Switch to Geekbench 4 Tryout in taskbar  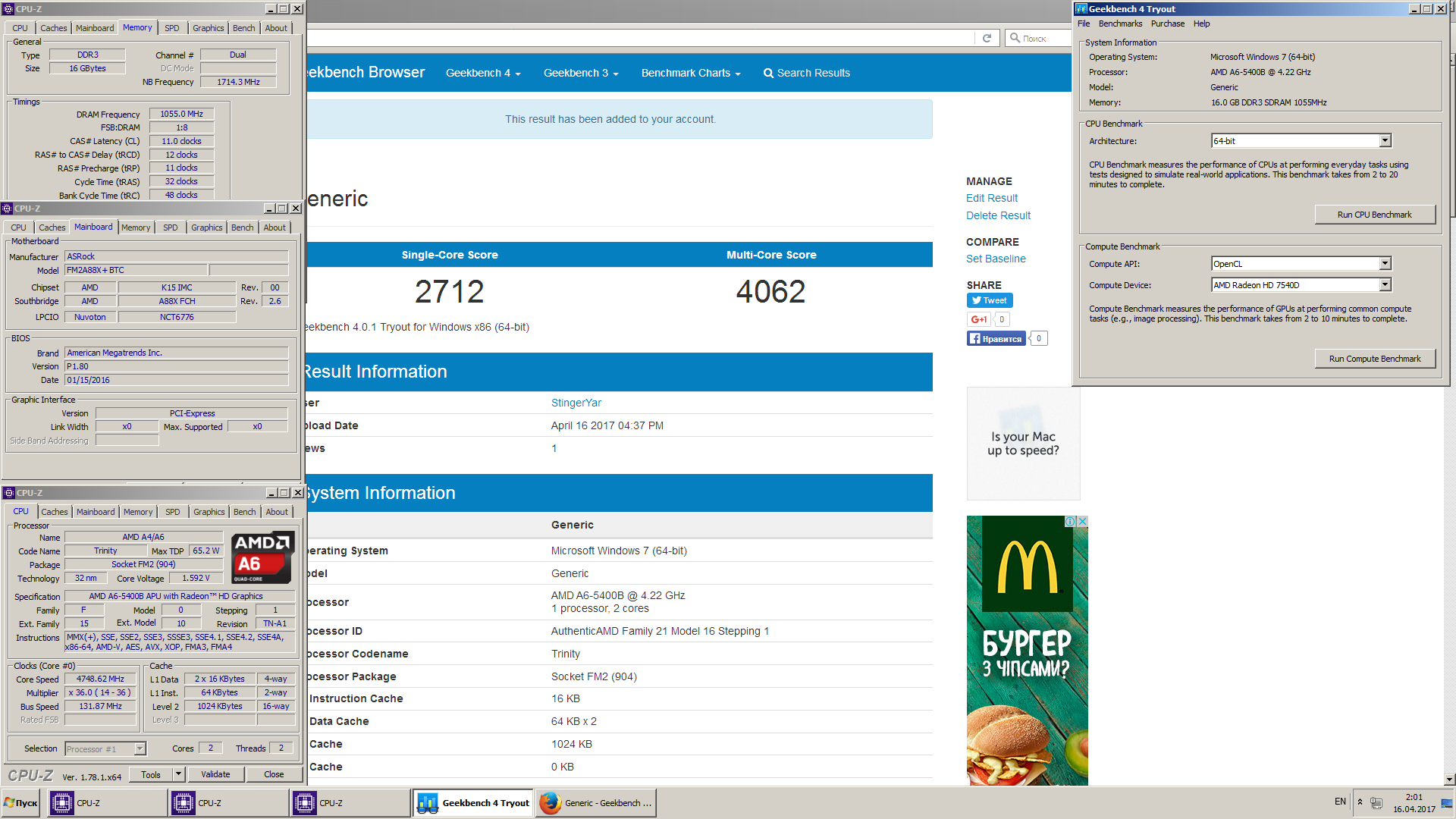point(473,803)
